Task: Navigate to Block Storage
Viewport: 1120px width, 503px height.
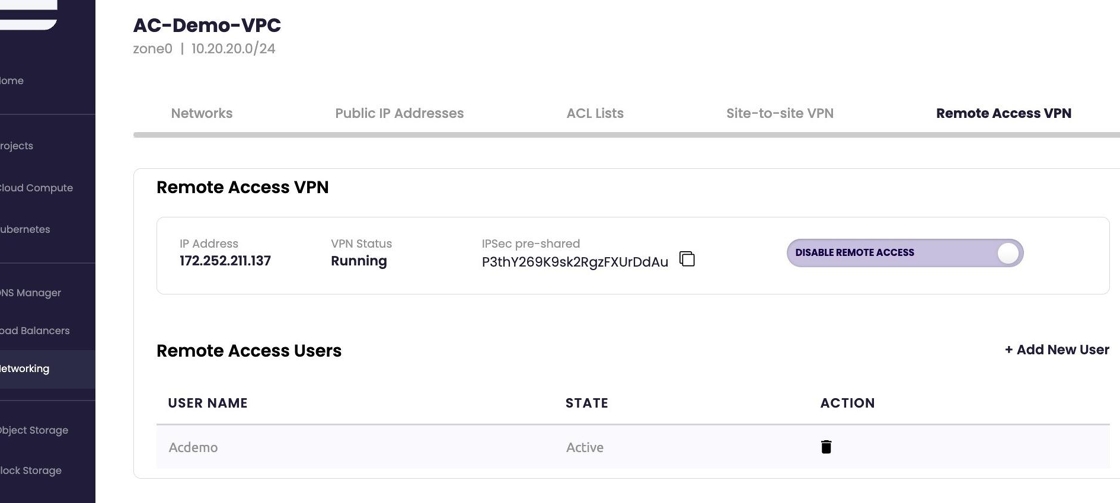Action: tap(31, 471)
